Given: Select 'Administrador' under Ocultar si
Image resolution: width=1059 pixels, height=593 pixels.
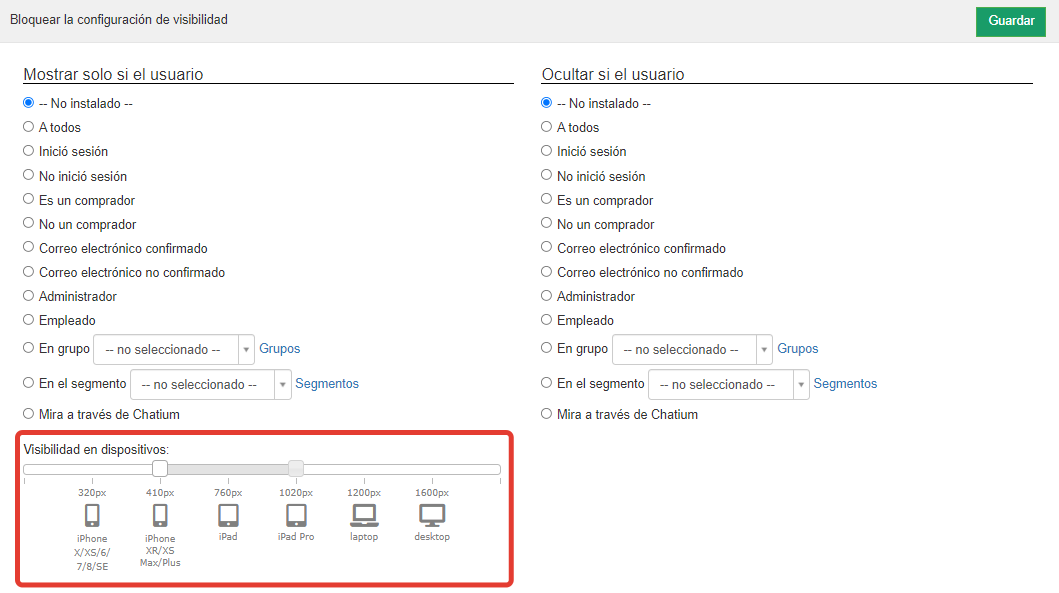Looking at the screenshot, I should point(546,296).
